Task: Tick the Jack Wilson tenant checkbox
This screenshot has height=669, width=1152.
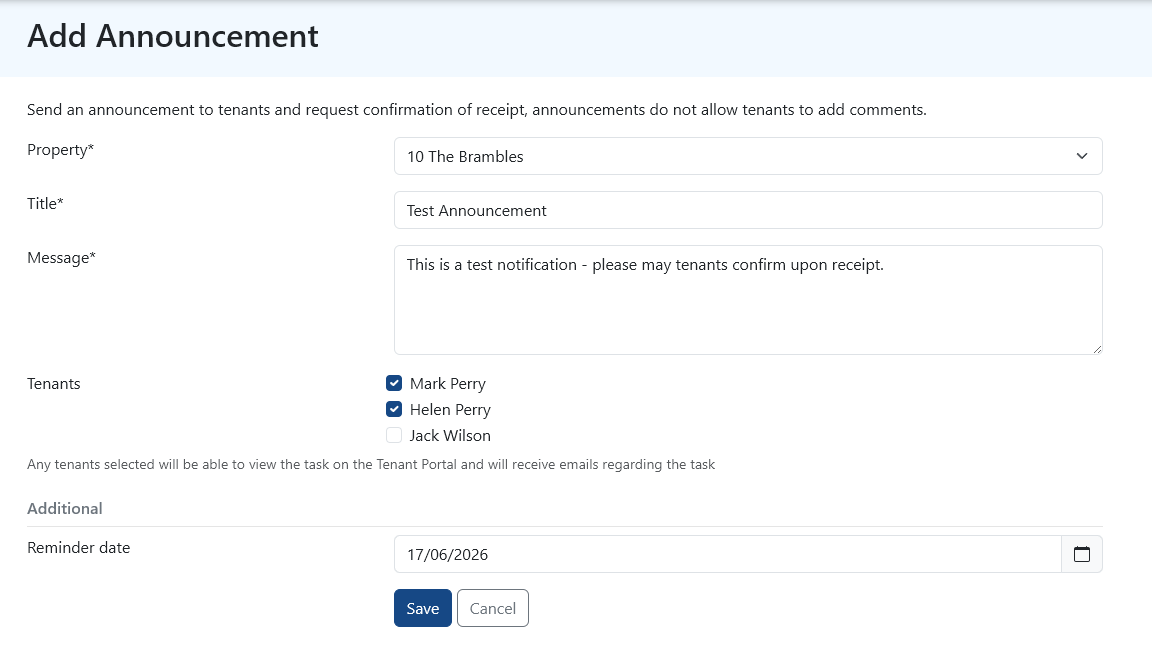Action: pyautogui.click(x=394, y=435)
